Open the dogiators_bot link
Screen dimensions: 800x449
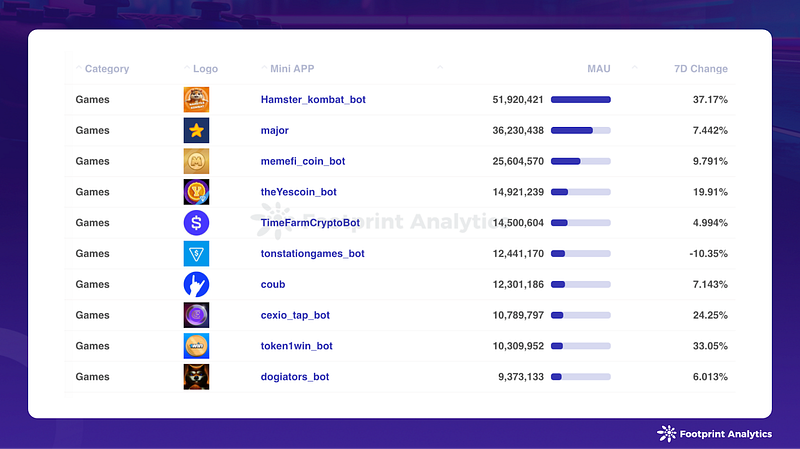294,377
